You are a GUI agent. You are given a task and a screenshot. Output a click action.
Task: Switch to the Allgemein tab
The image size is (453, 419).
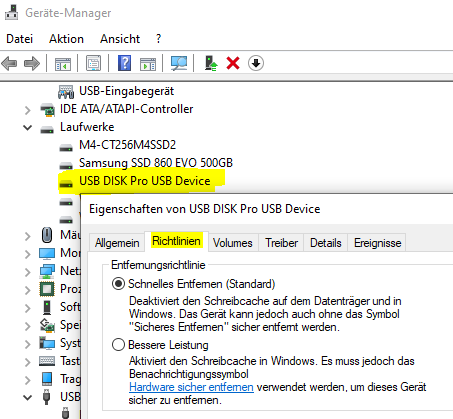coord(117,243)
